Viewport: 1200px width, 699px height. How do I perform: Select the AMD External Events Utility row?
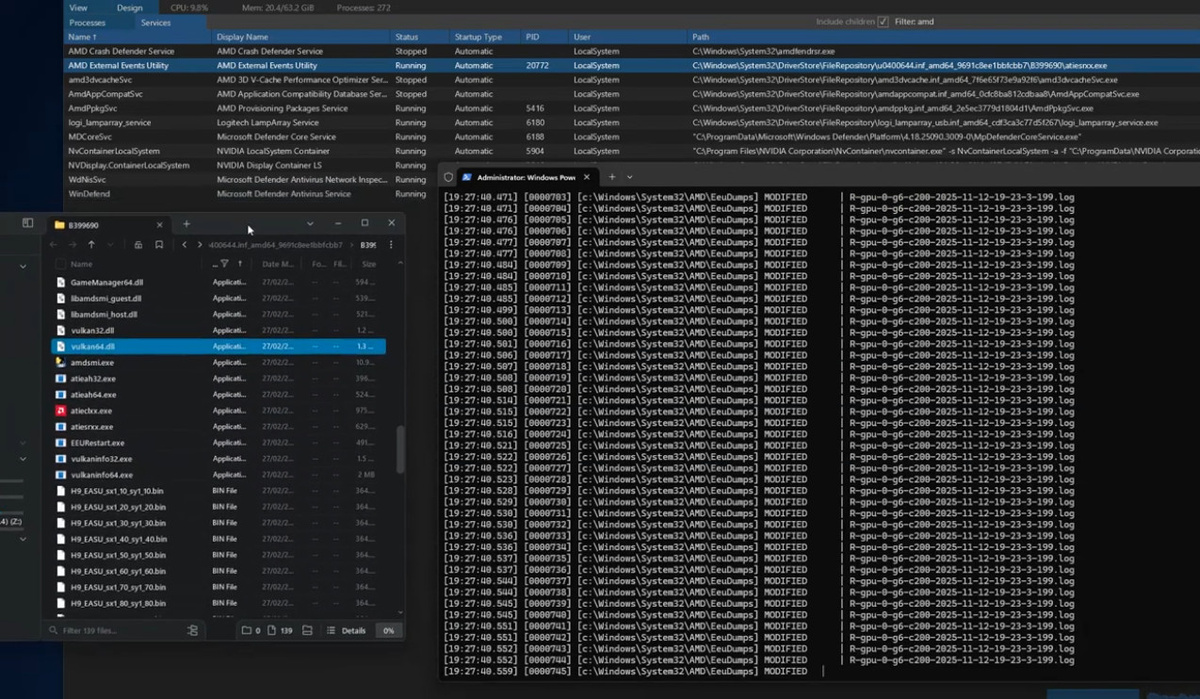[x=632, y=65]
